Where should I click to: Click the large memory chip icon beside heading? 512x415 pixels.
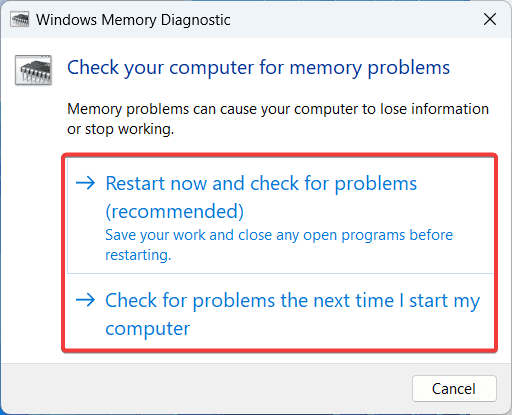[x=33, y=70]
